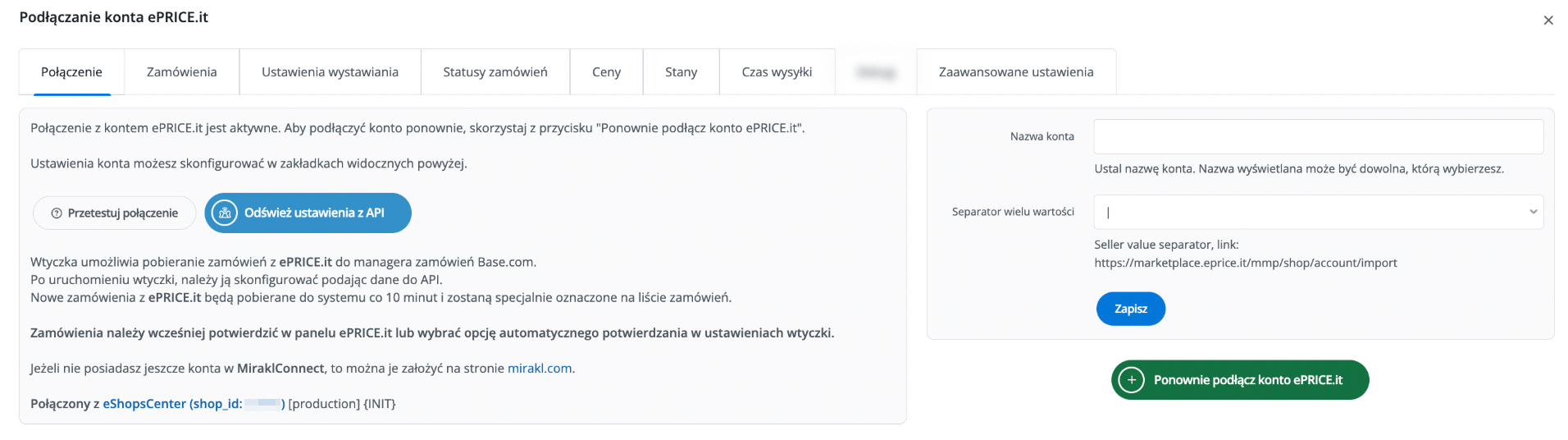Image resolution: width=1568 pixels, height=440 pixels.
Task: Expand the Separator wielu wartości dropdown
Action: (1318, 212)
